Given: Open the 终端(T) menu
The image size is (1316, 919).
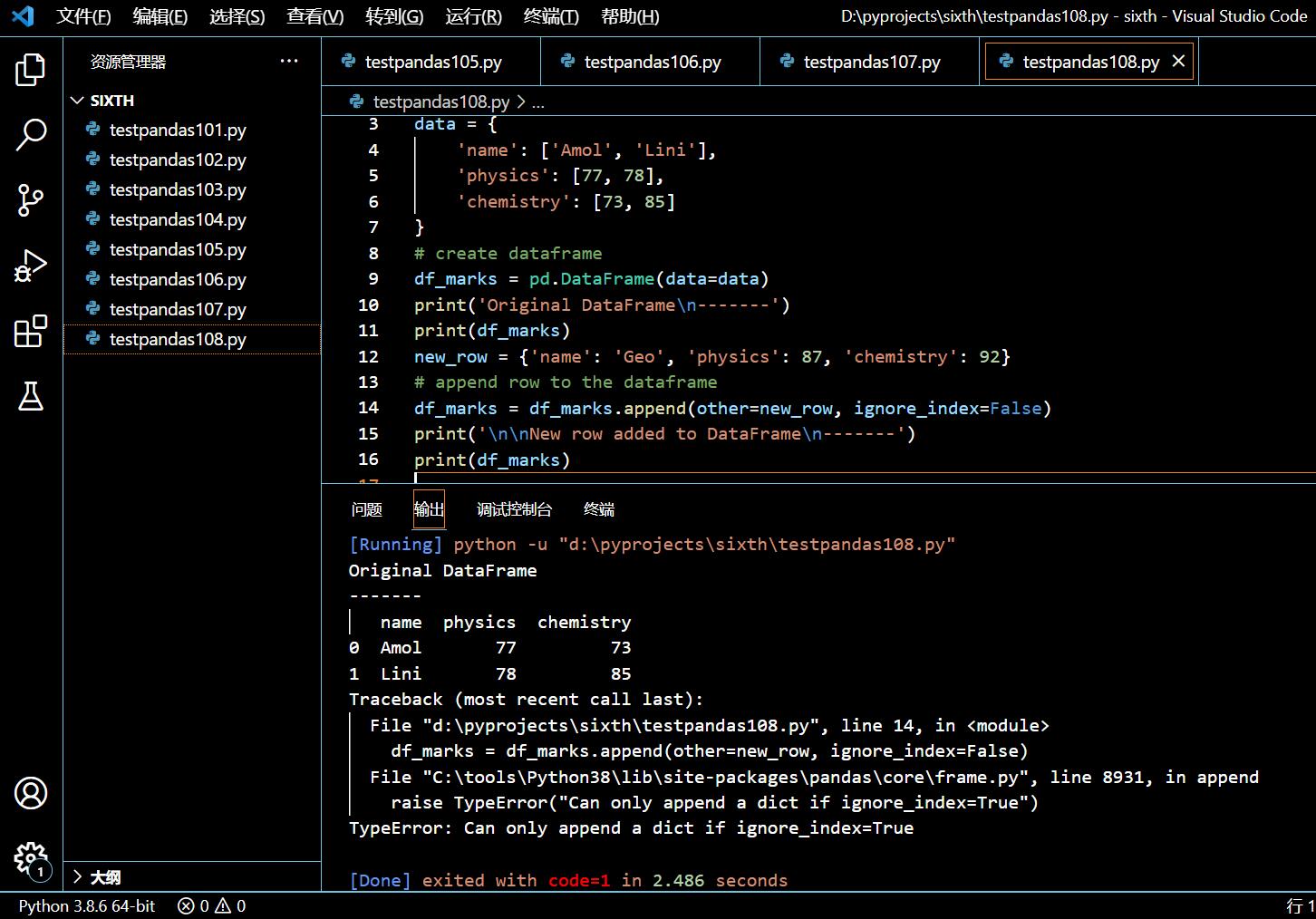Looking at the screenshot, I should tap(551, 16).
